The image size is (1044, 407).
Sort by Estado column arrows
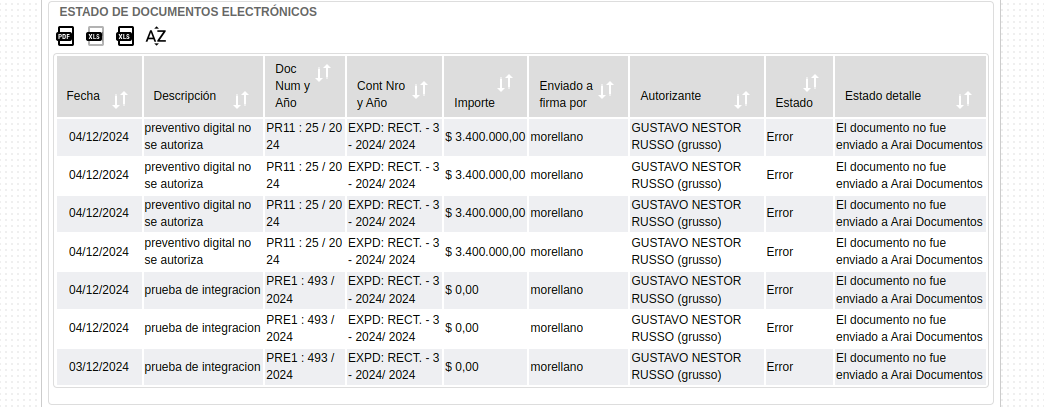tap(811, 83)
